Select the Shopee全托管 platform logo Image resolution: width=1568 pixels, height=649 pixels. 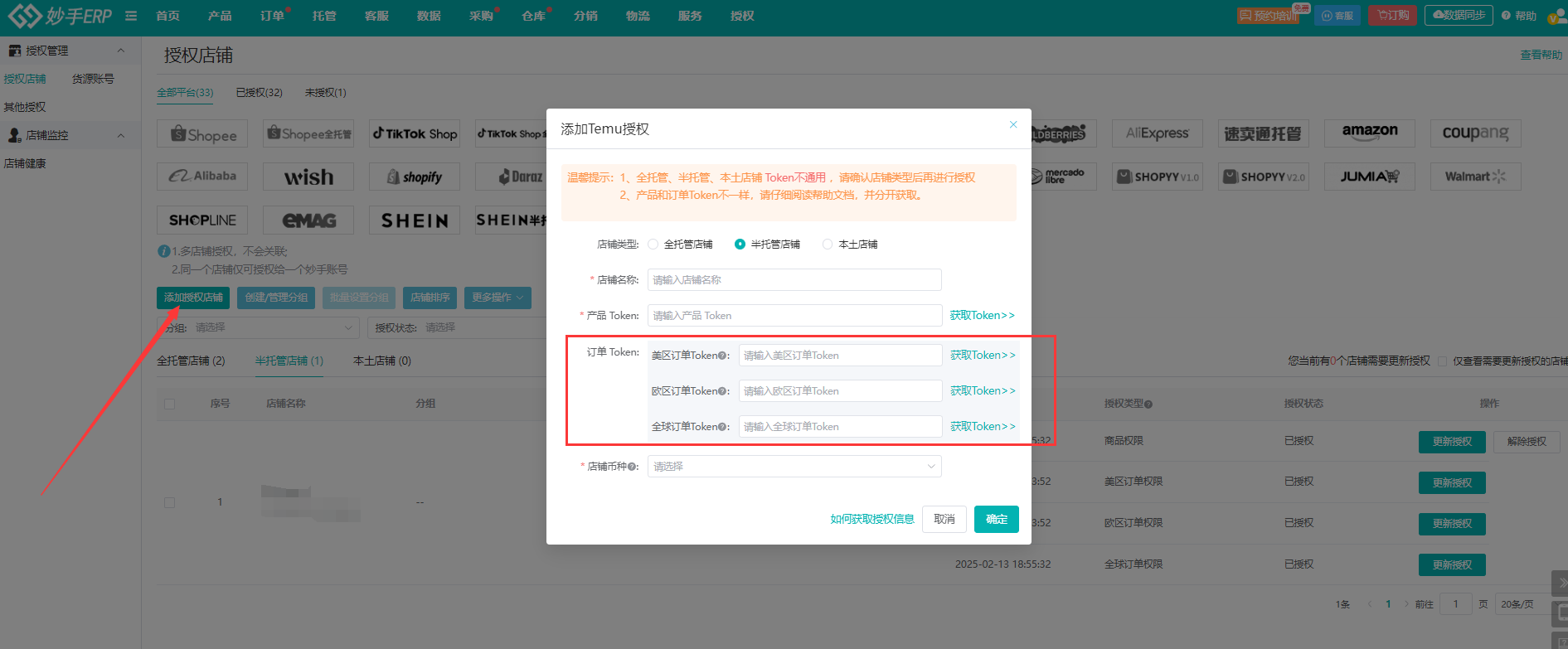pos(308,133)
